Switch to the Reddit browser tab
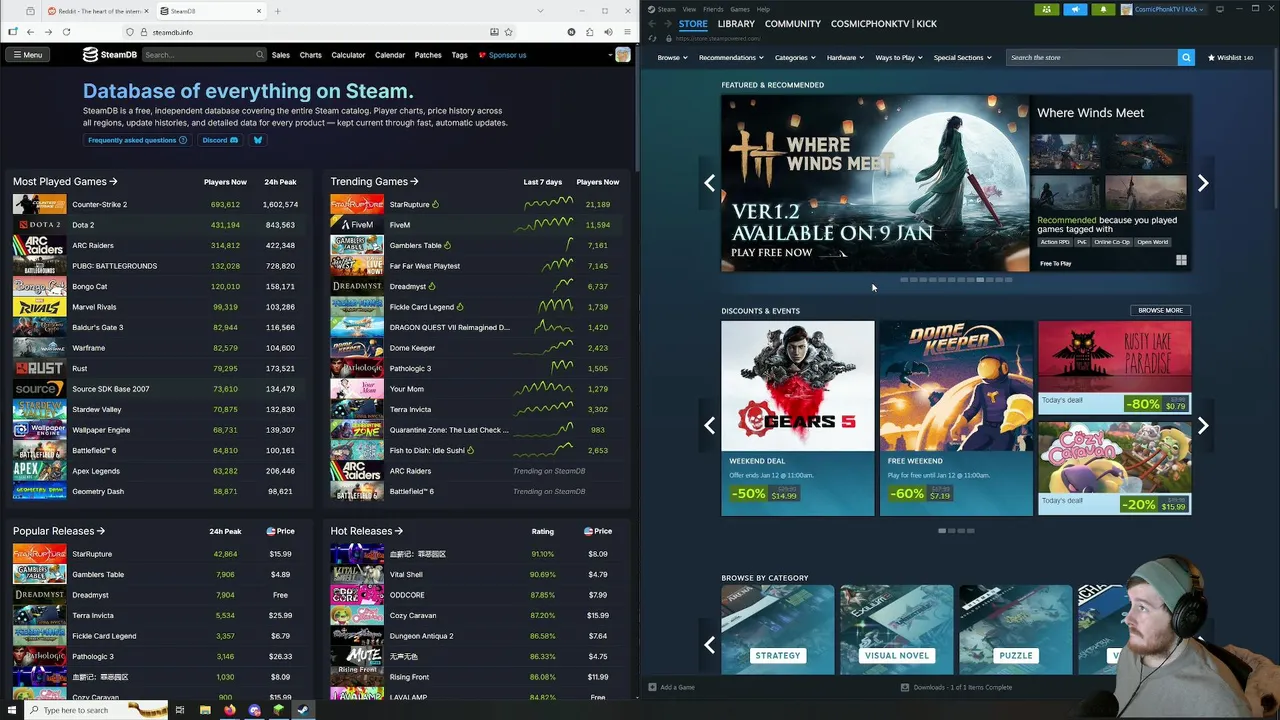This screenshot has height=720, width=1280. coord(97,11)
